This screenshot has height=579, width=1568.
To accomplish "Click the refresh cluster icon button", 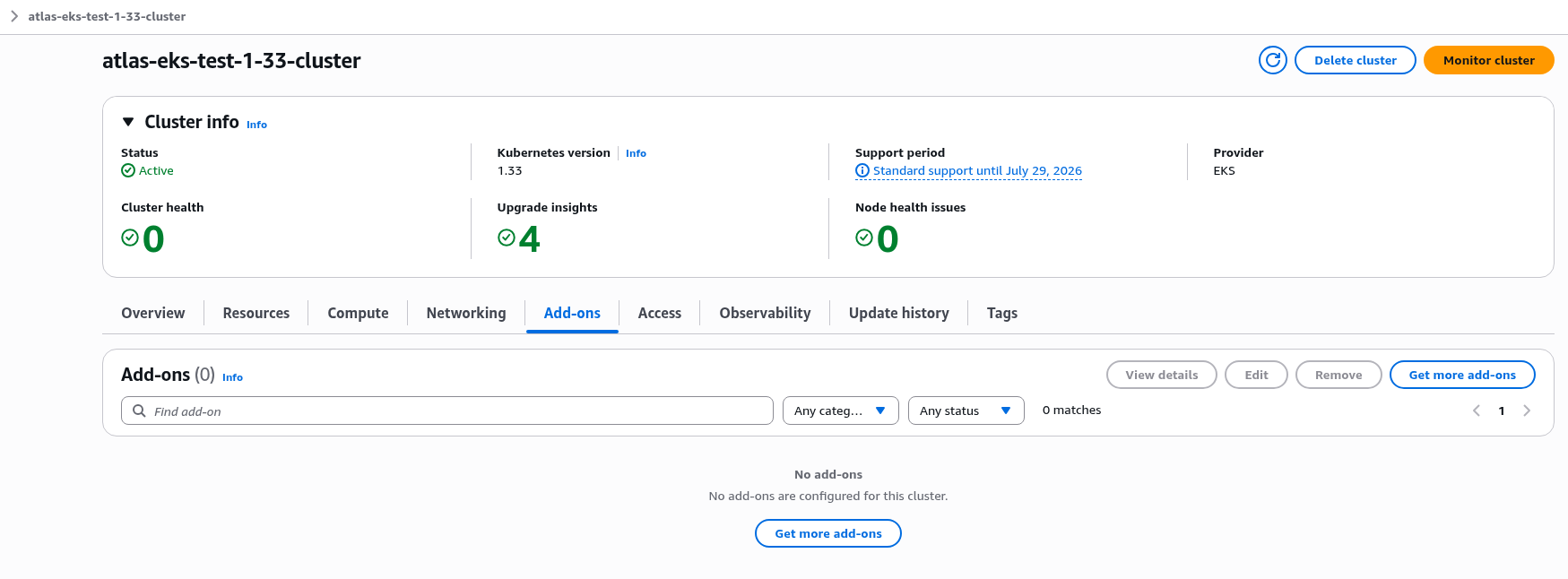I will coord(1272,60).
